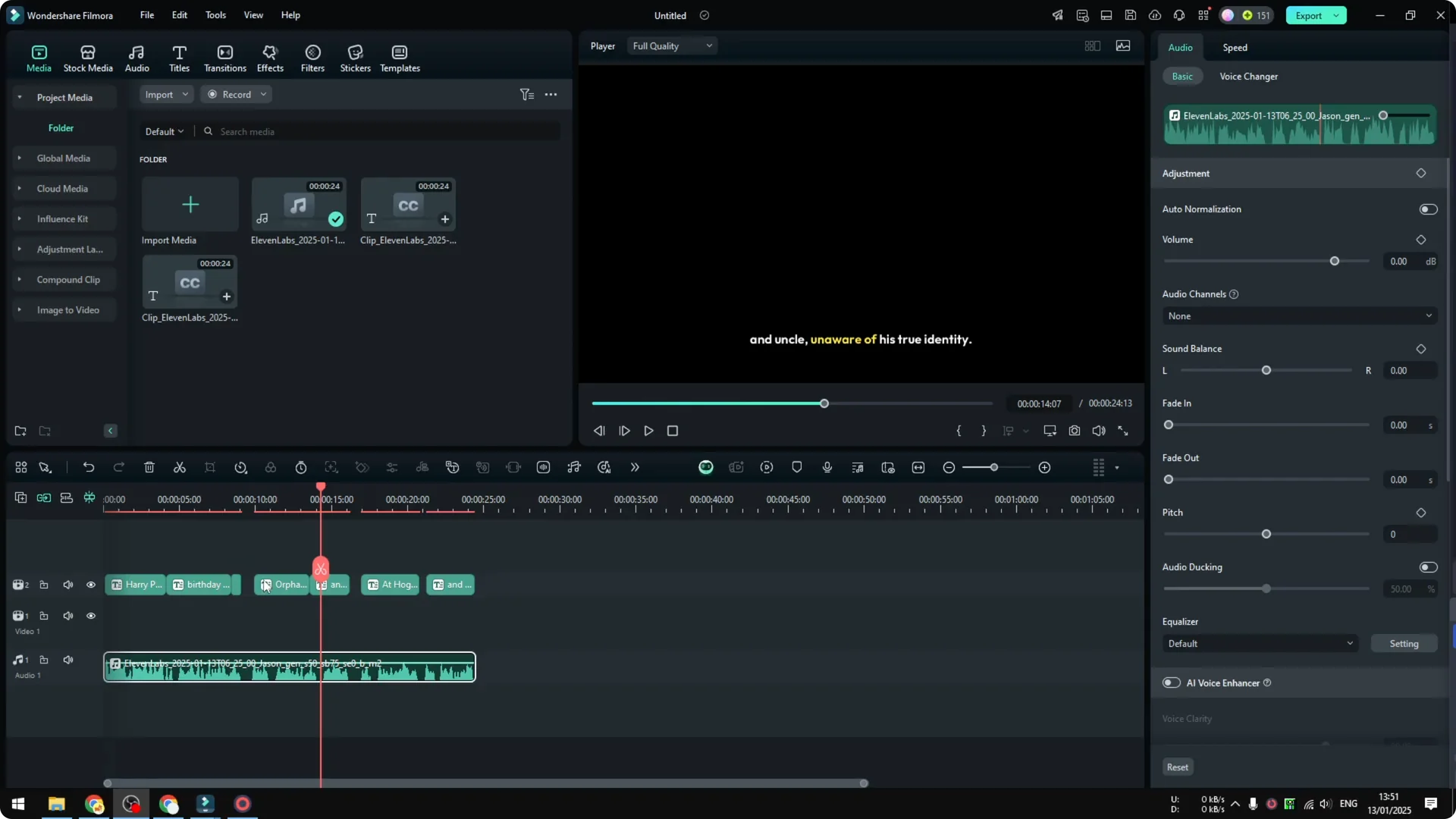The width and height of the screenshot is (1456, 819).
Task: Open the Tools menu
Action: (215, 15)
